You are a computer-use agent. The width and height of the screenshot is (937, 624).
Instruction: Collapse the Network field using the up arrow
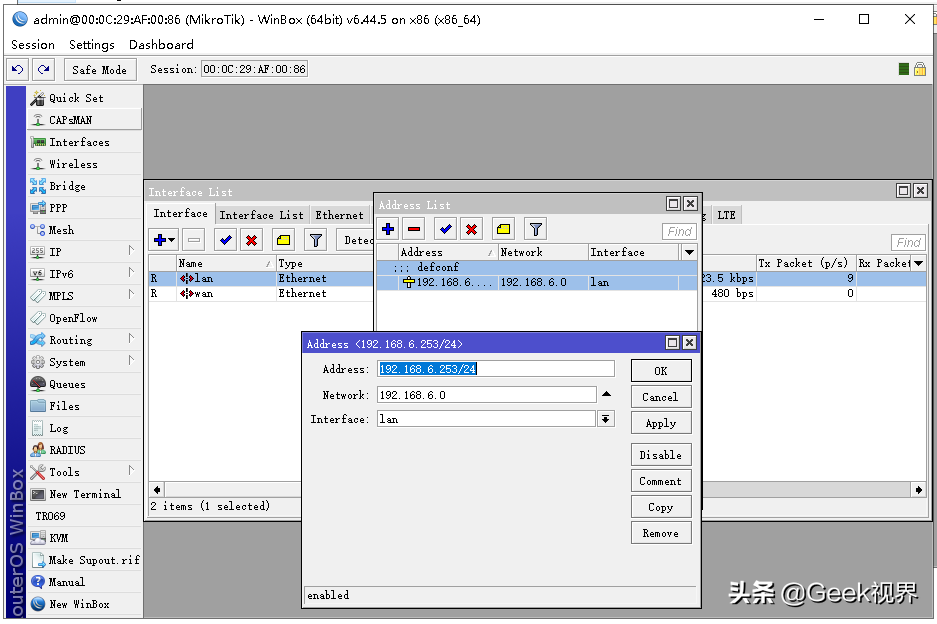pyautogui.click(x=607, y=394)
